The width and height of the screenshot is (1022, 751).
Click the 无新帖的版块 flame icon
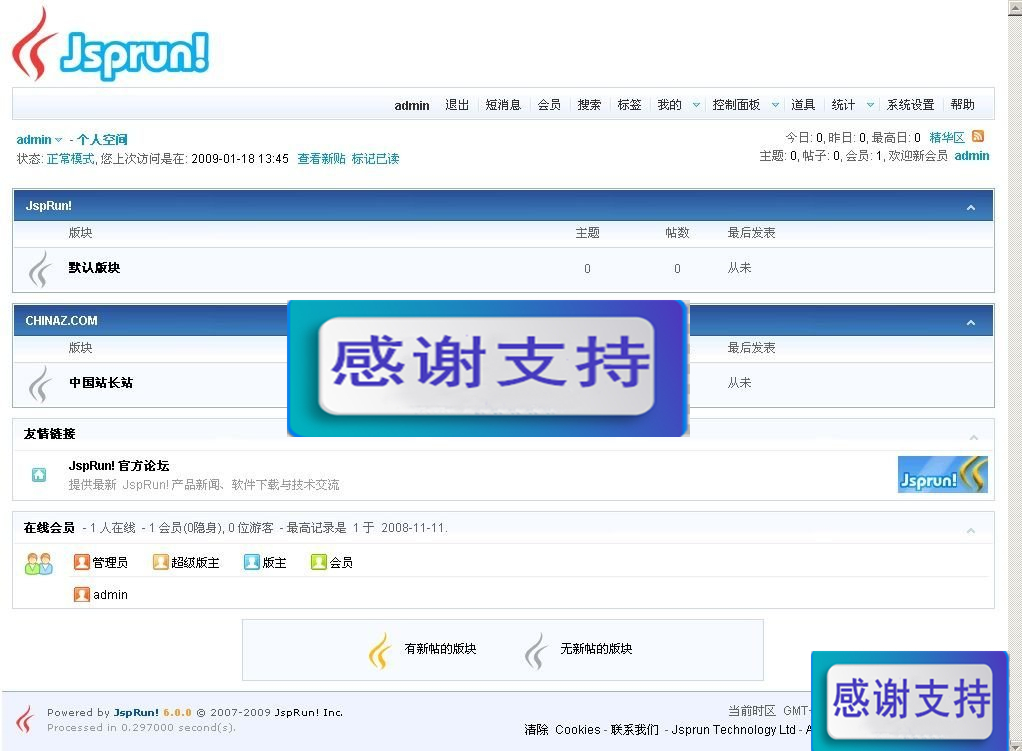[536, 651]
